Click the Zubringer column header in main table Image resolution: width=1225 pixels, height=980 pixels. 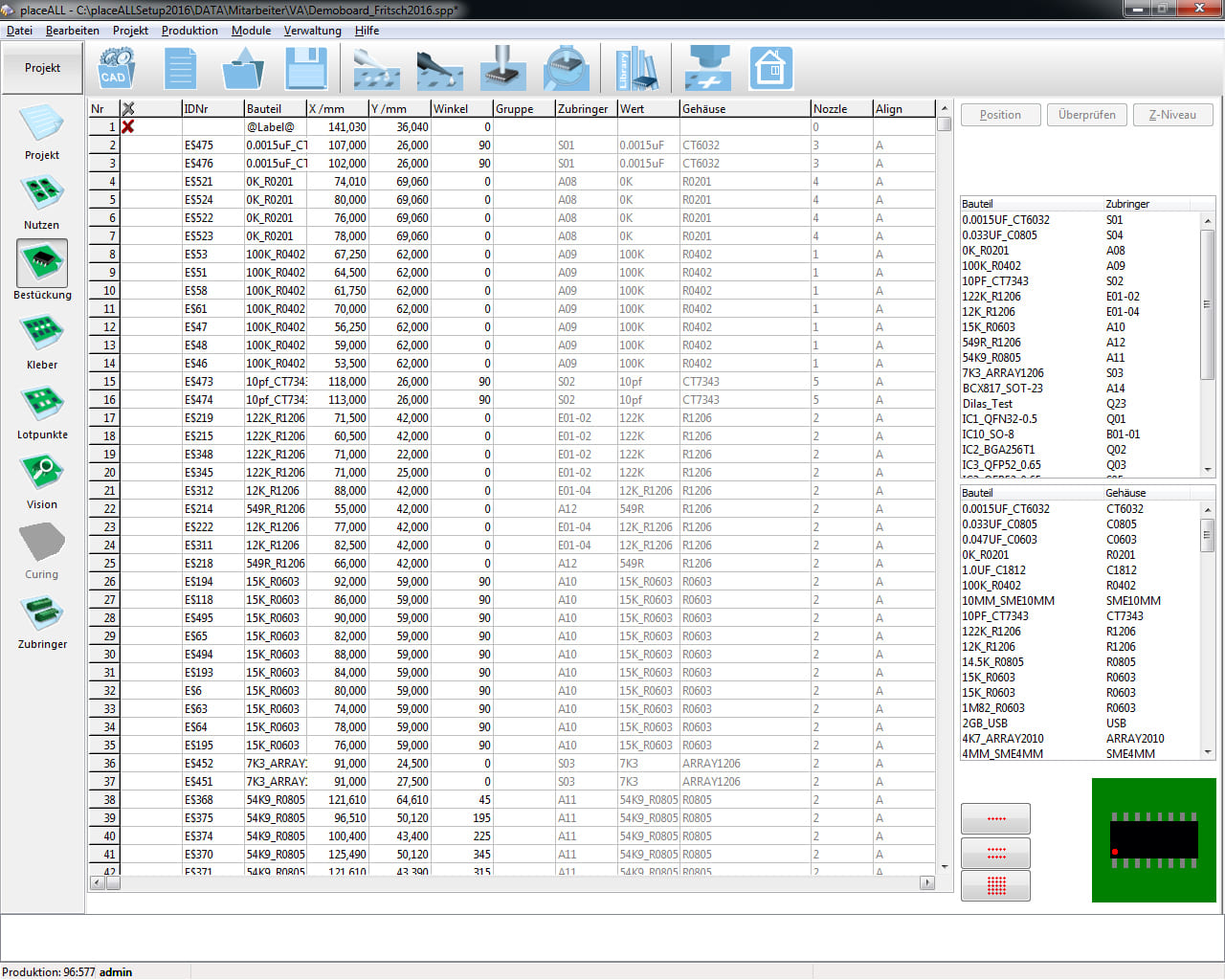click(x=586, y=109)
